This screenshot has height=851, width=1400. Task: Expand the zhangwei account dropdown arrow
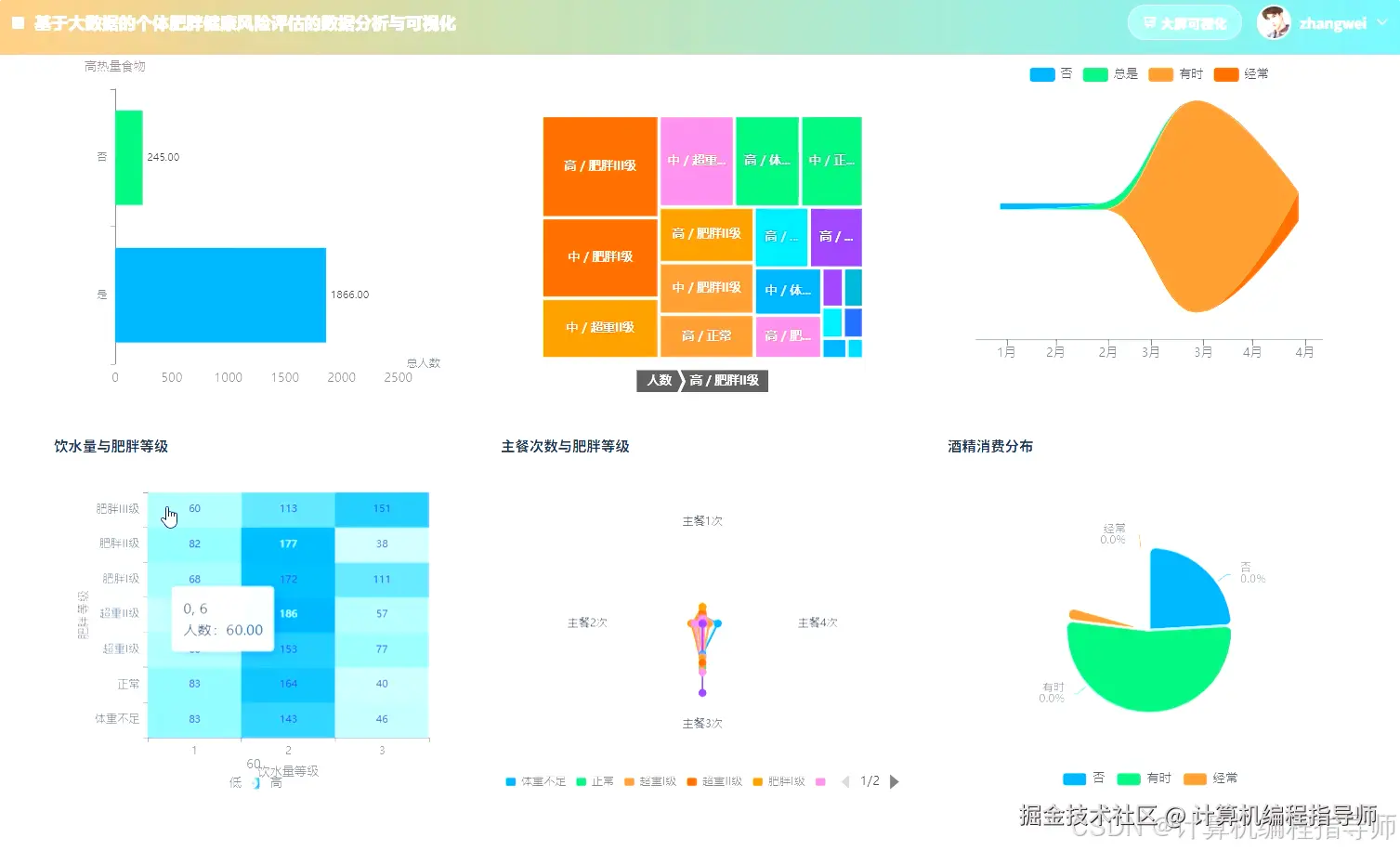(x=1382, y=22)
